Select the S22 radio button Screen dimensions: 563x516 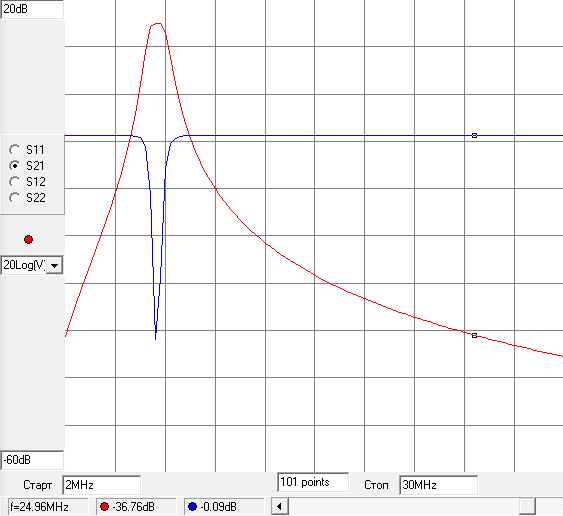click(x=15, y=197)
